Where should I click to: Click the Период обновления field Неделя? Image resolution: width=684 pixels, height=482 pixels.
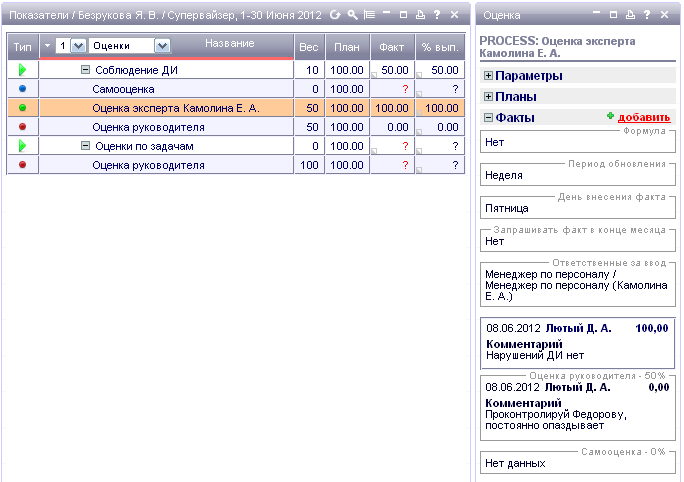(578, 175)
